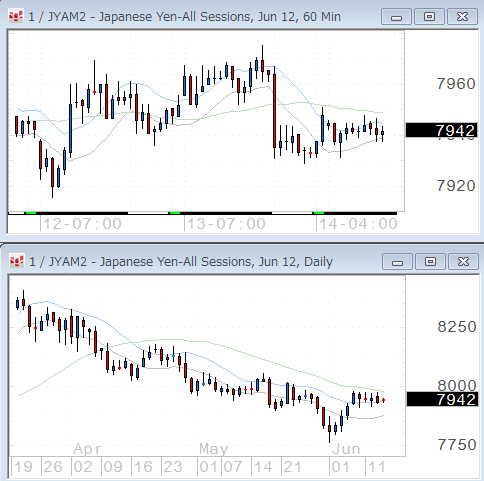Click the 21 date label on Daily axis
This screenshot has height=481, width=484.
(x=292, y=467)
